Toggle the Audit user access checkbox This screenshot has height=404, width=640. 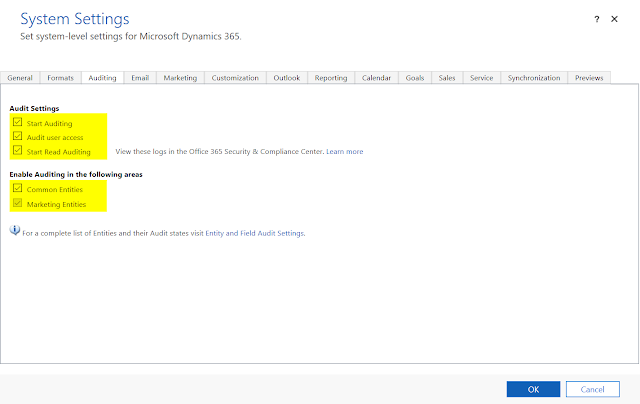(x=18, y=136)
